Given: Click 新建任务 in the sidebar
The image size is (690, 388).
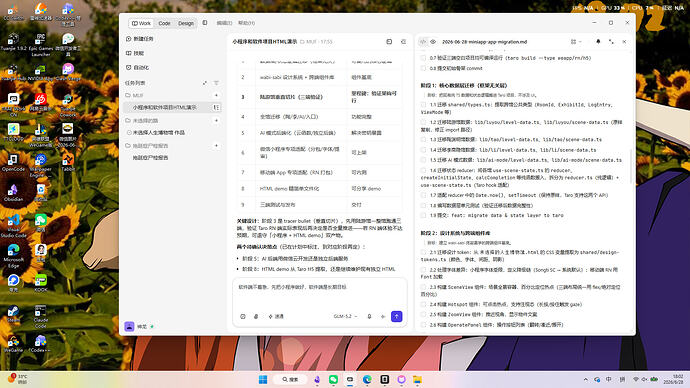Looking at the screenshot, I should pos(139,39).
